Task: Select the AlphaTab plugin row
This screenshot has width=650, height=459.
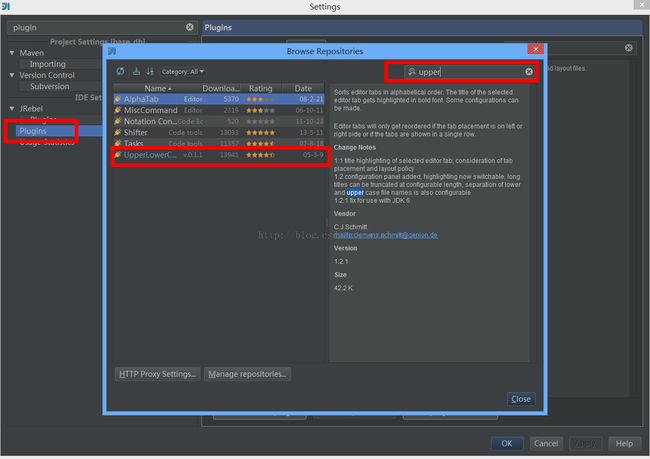Action: 219,99
